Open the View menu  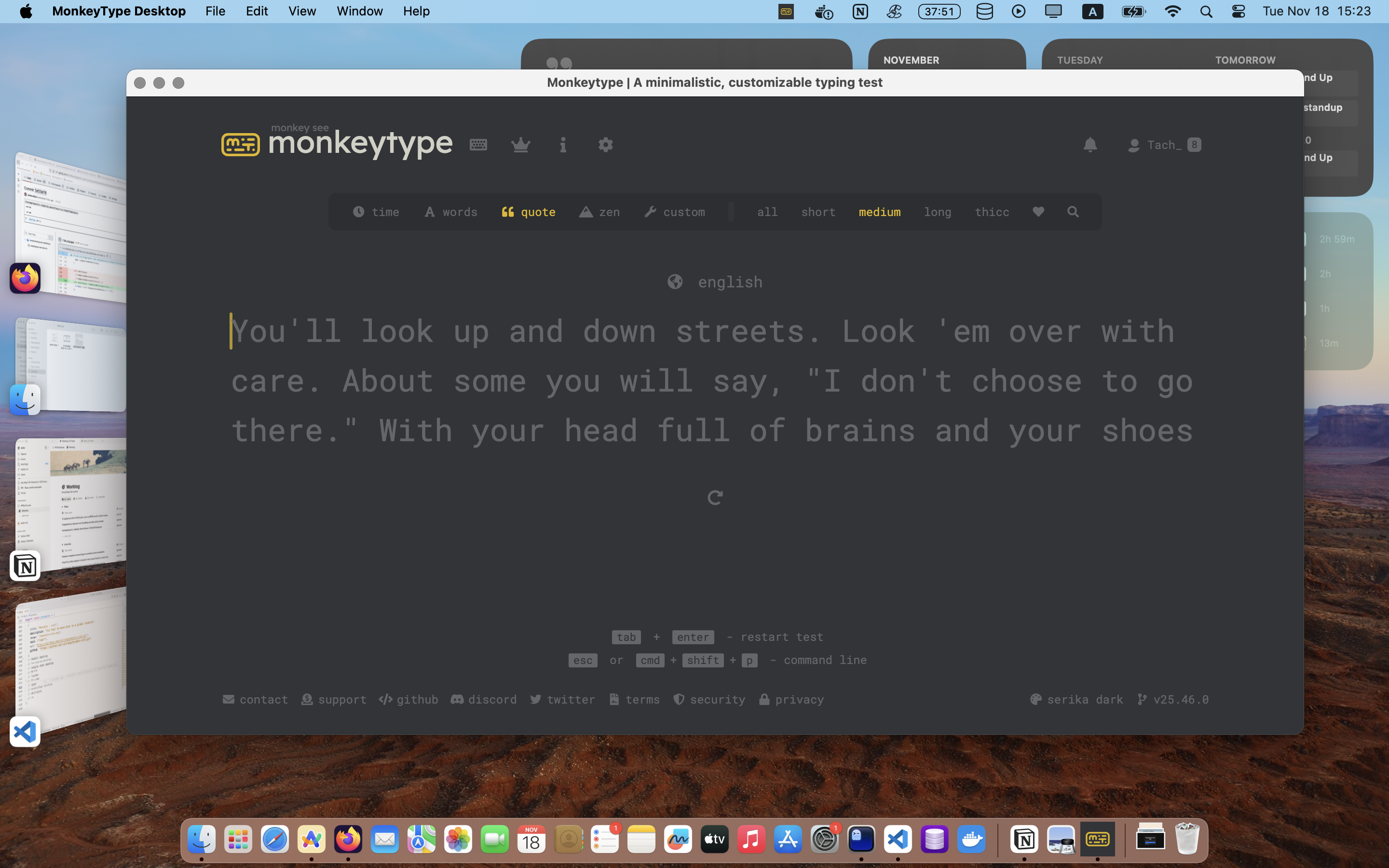[x=302, y=11]
